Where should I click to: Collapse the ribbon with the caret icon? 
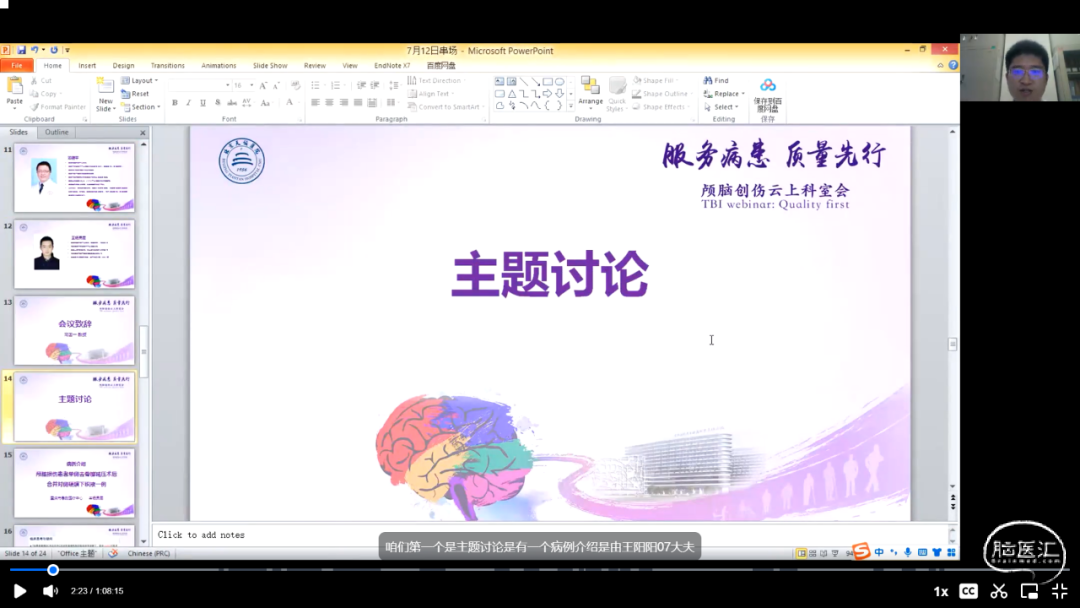pos(940,65)
